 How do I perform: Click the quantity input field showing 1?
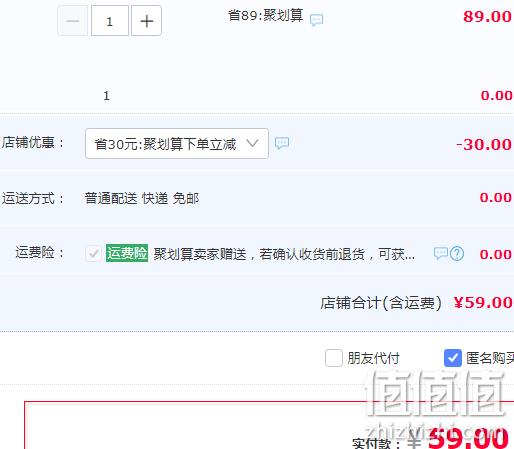pos(110,21)
